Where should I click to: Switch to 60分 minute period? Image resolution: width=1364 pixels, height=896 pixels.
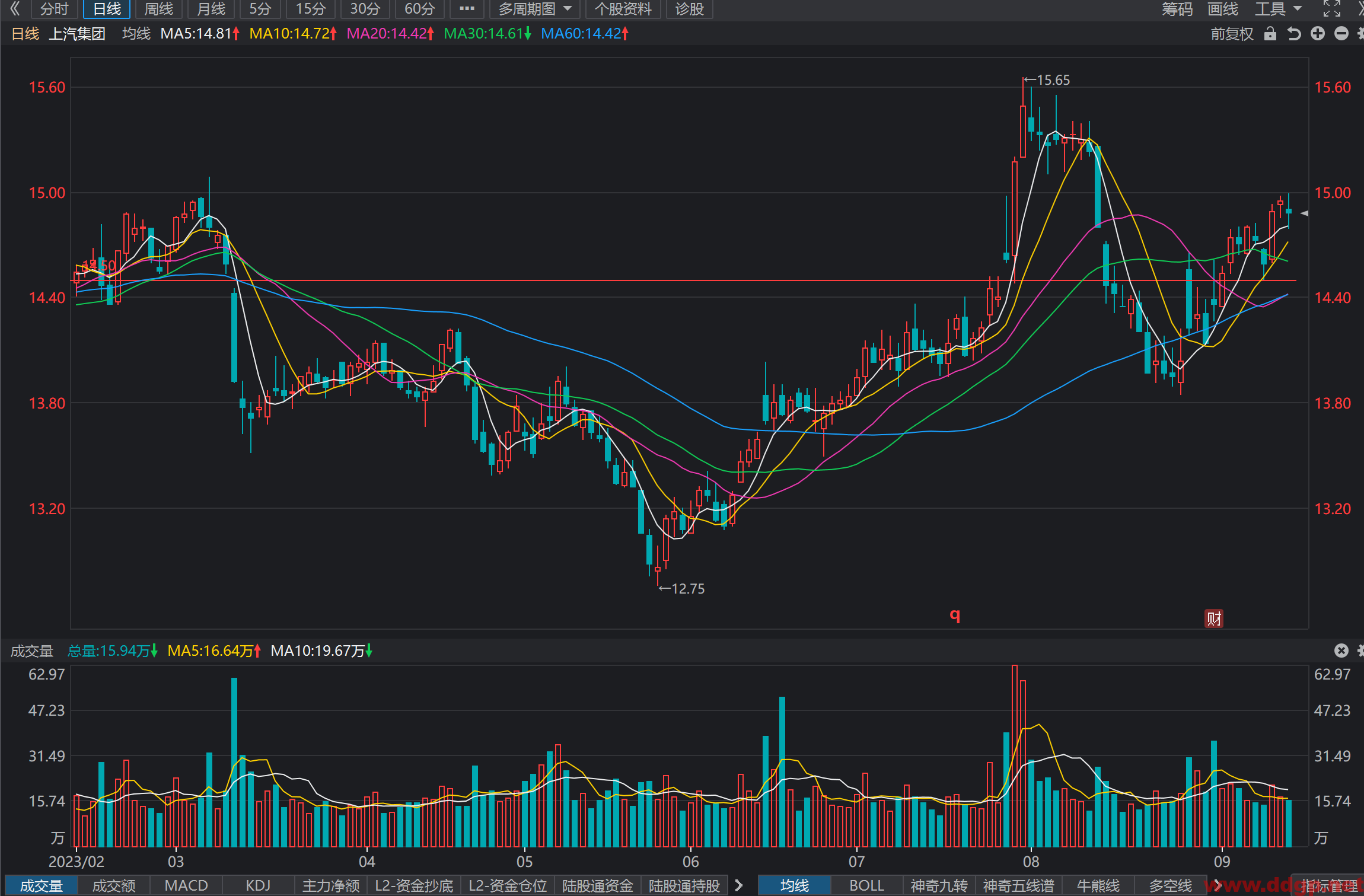click(x=420, y=9)
